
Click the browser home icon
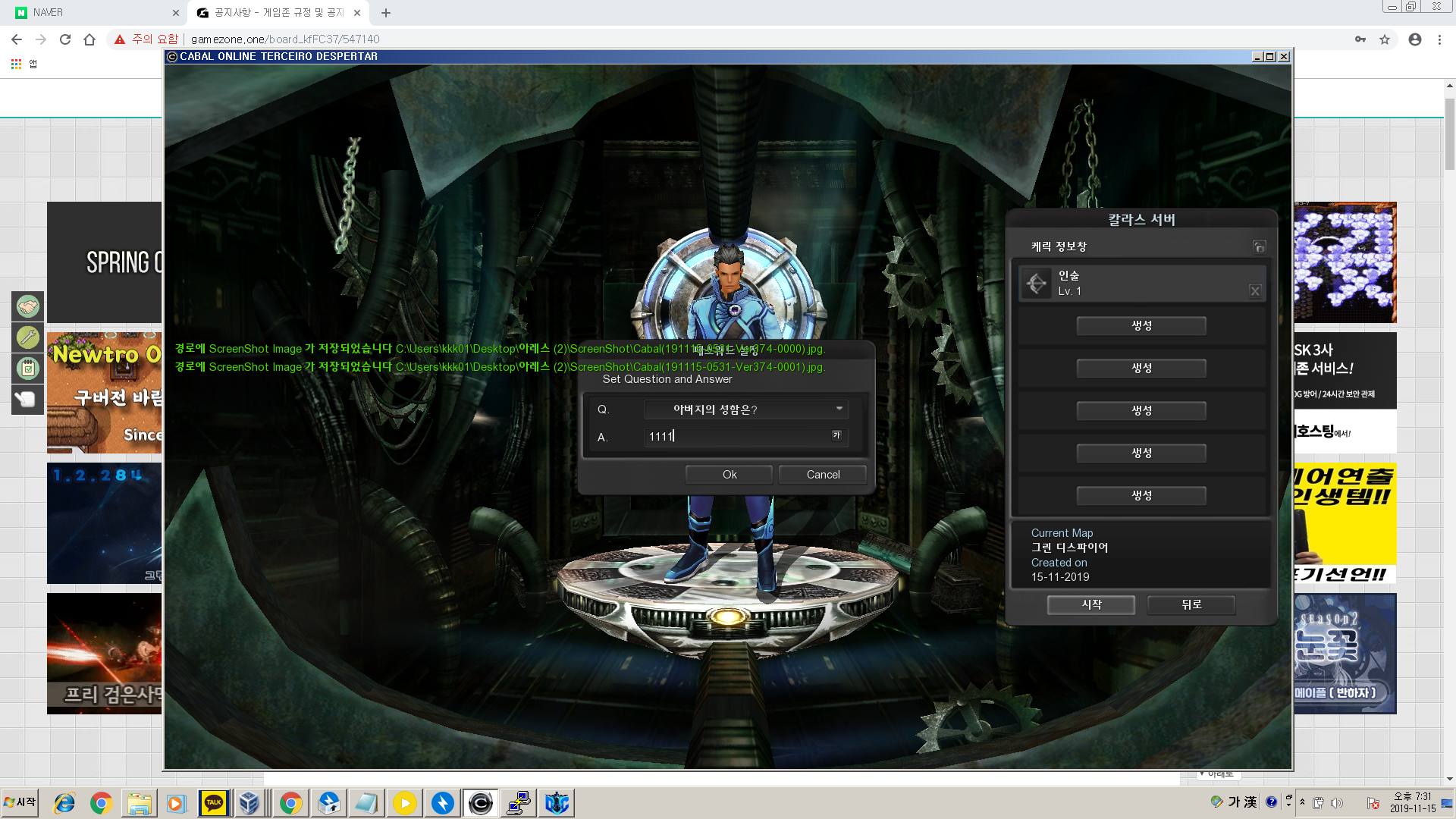tap(89, 39)
